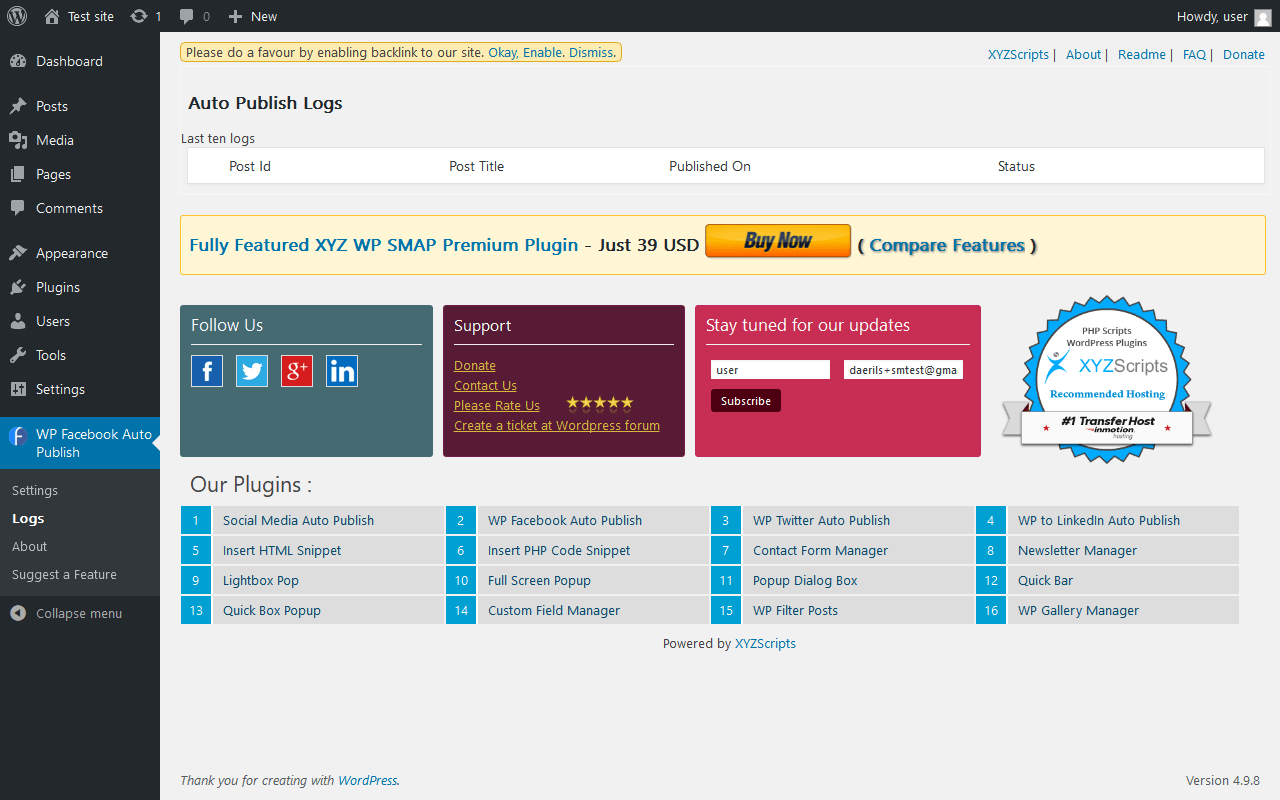Screen dimensions: 1280x800
Task: Click the user avatar next to Howdy
Action: pos(1263,16)
